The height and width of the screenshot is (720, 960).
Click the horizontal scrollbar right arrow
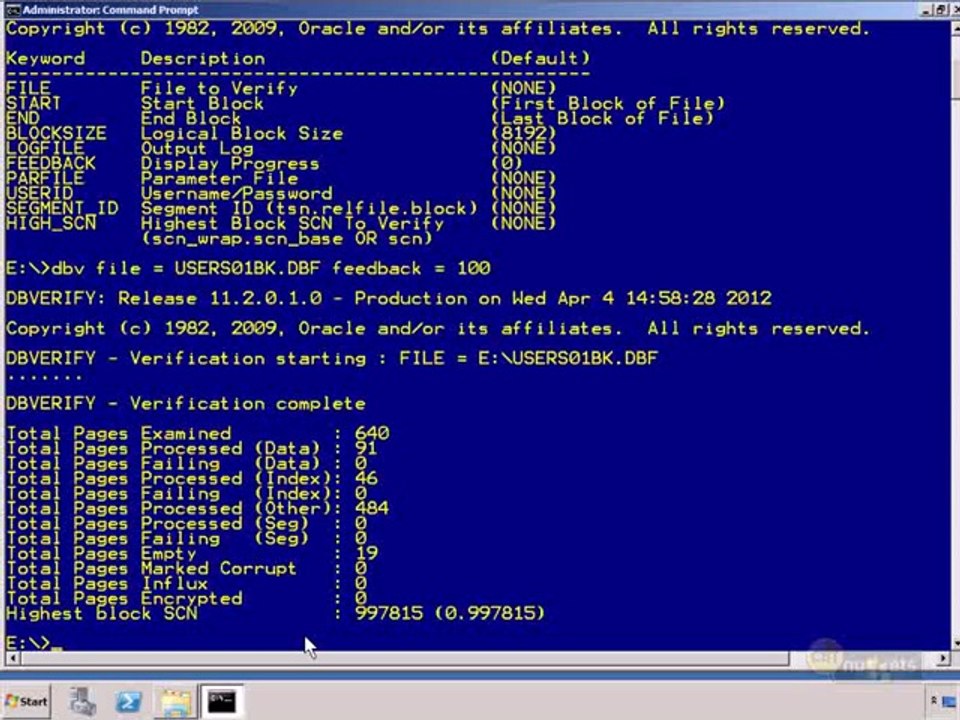pyautogui.click(x=943, y=658)
